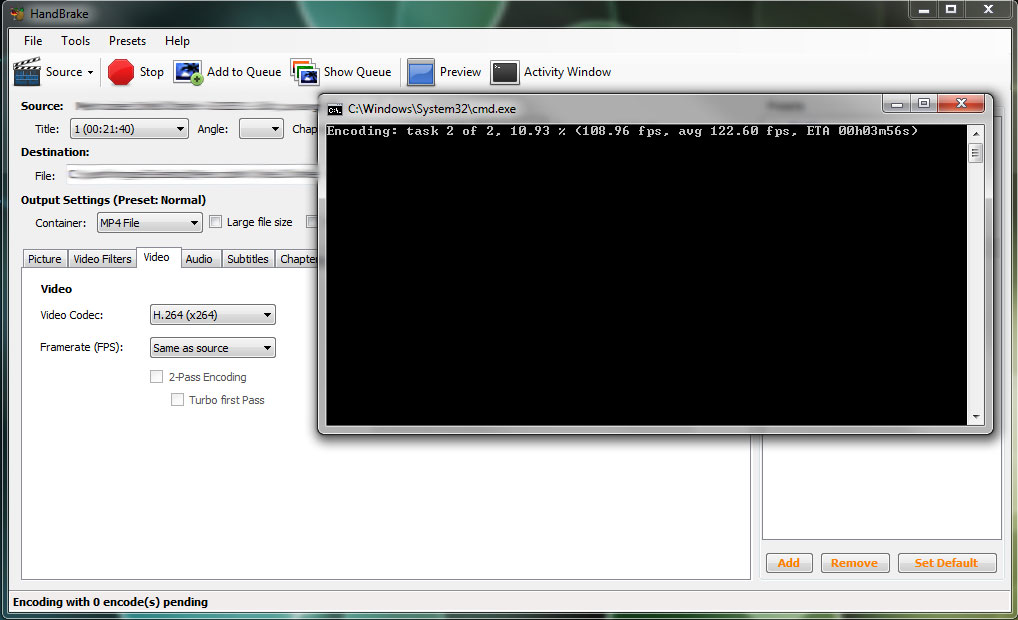Expand the Source dropdown arrow

click(x=90, y=73)
